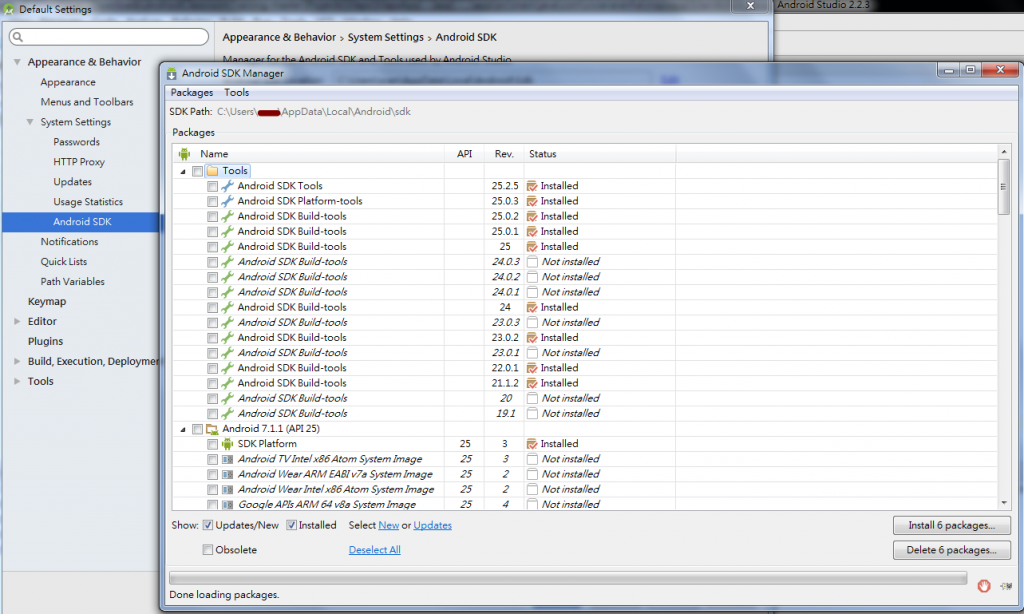Click the wrench icon beside Android SDK Tools
1024x614 pixels.
227,186
